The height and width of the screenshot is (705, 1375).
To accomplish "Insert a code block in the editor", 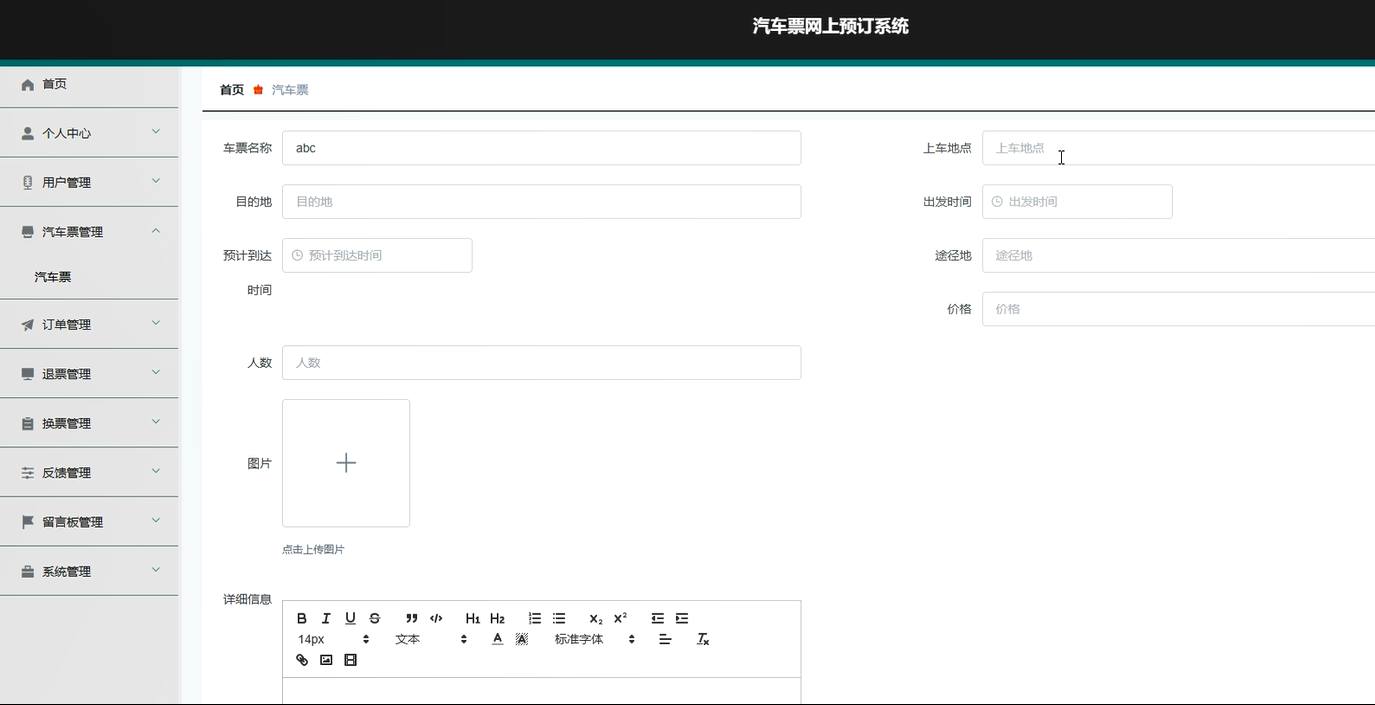I will click(436, 618).
